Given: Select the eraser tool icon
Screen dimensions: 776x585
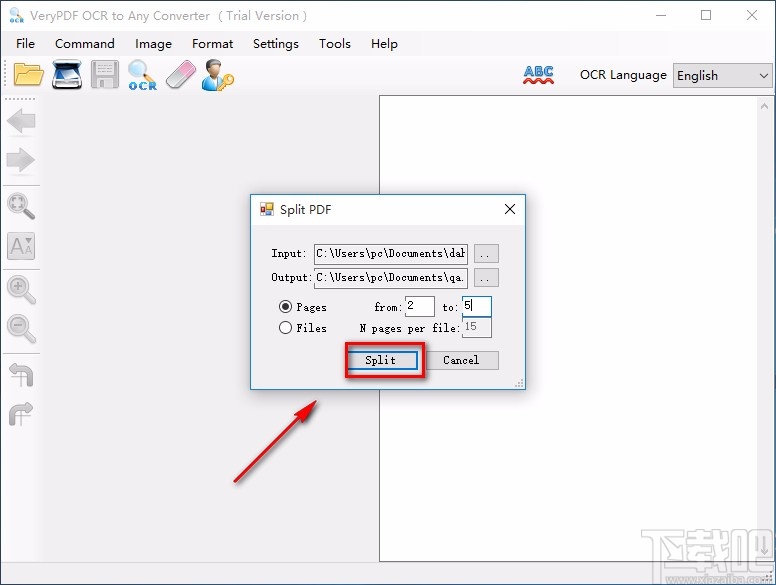Looking at the screenshot, I should coord(181,75).
